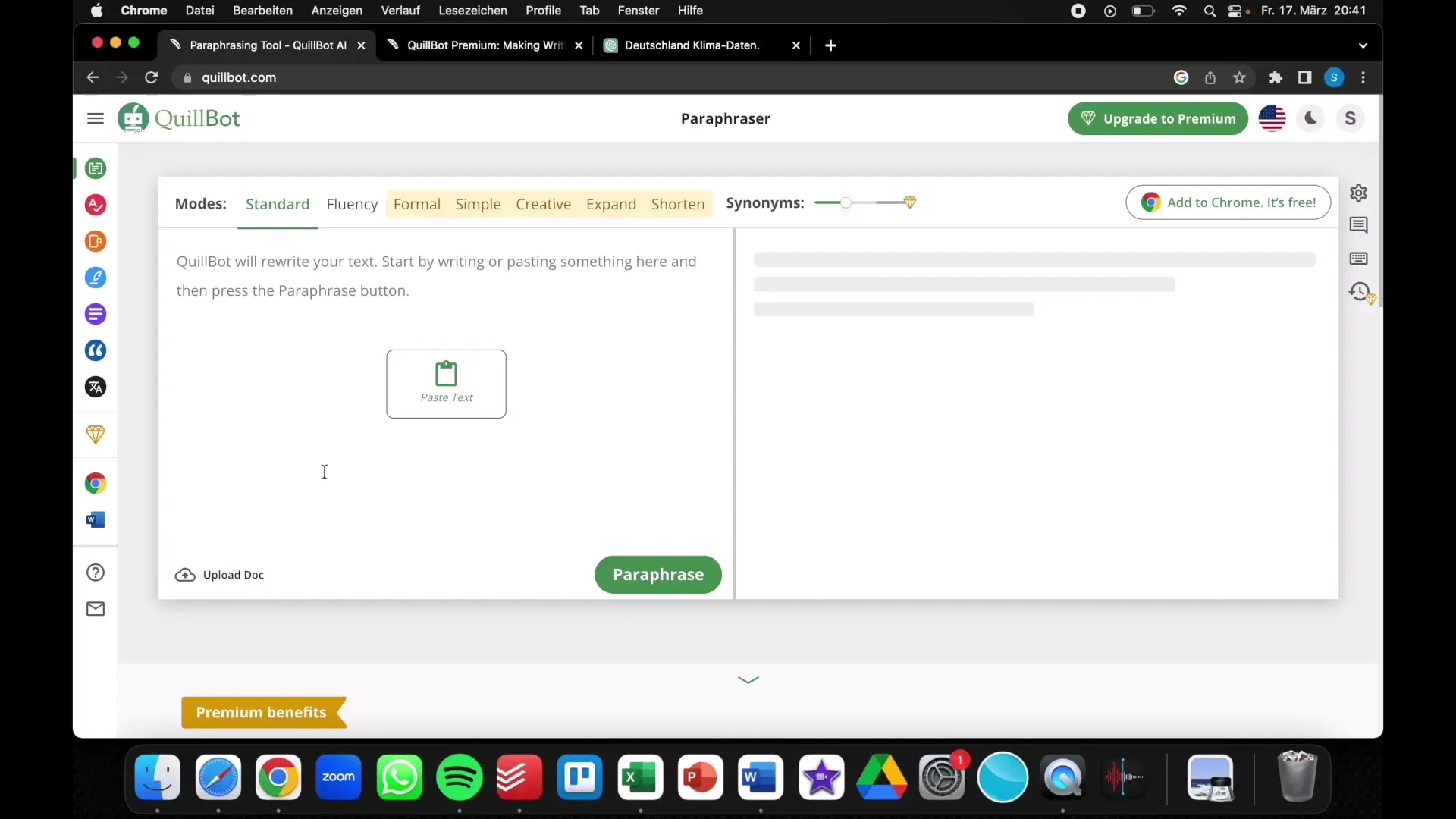Open the Formal mode dropdown option
The height and width of the screenshot is (819, 1456).
click(417, 203)
